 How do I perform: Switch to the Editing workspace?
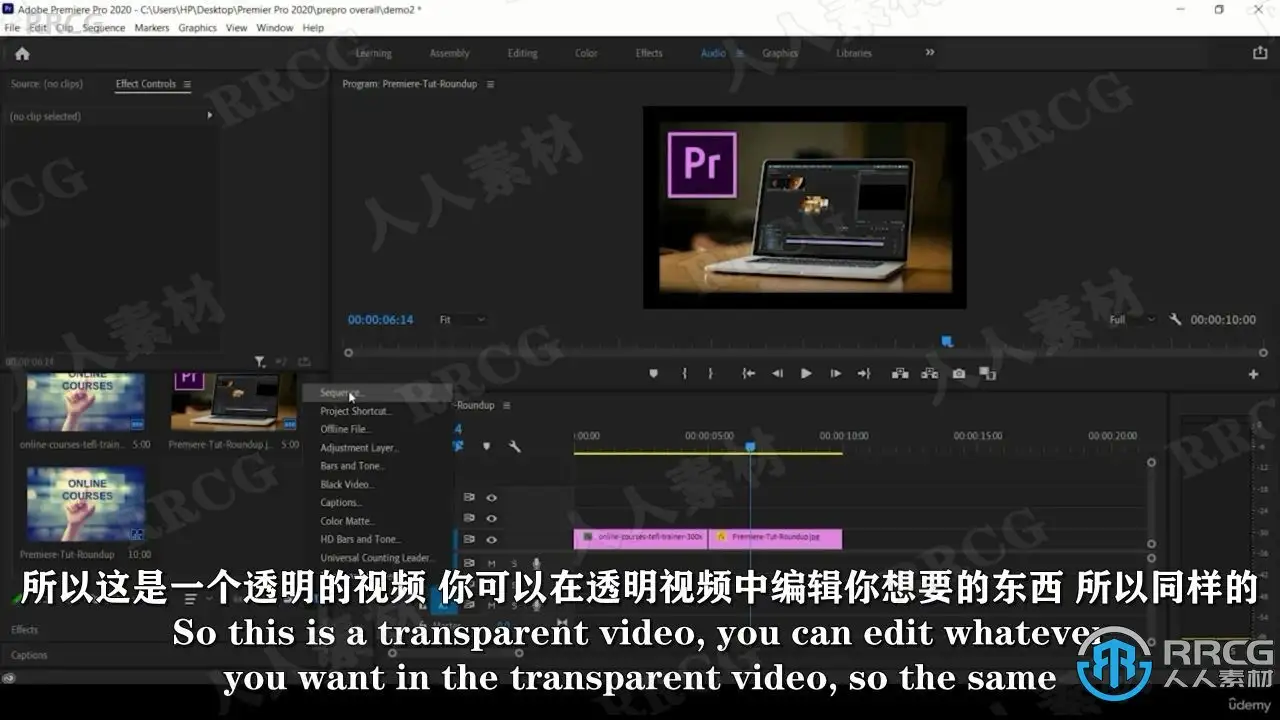click(x=522, y=53)
